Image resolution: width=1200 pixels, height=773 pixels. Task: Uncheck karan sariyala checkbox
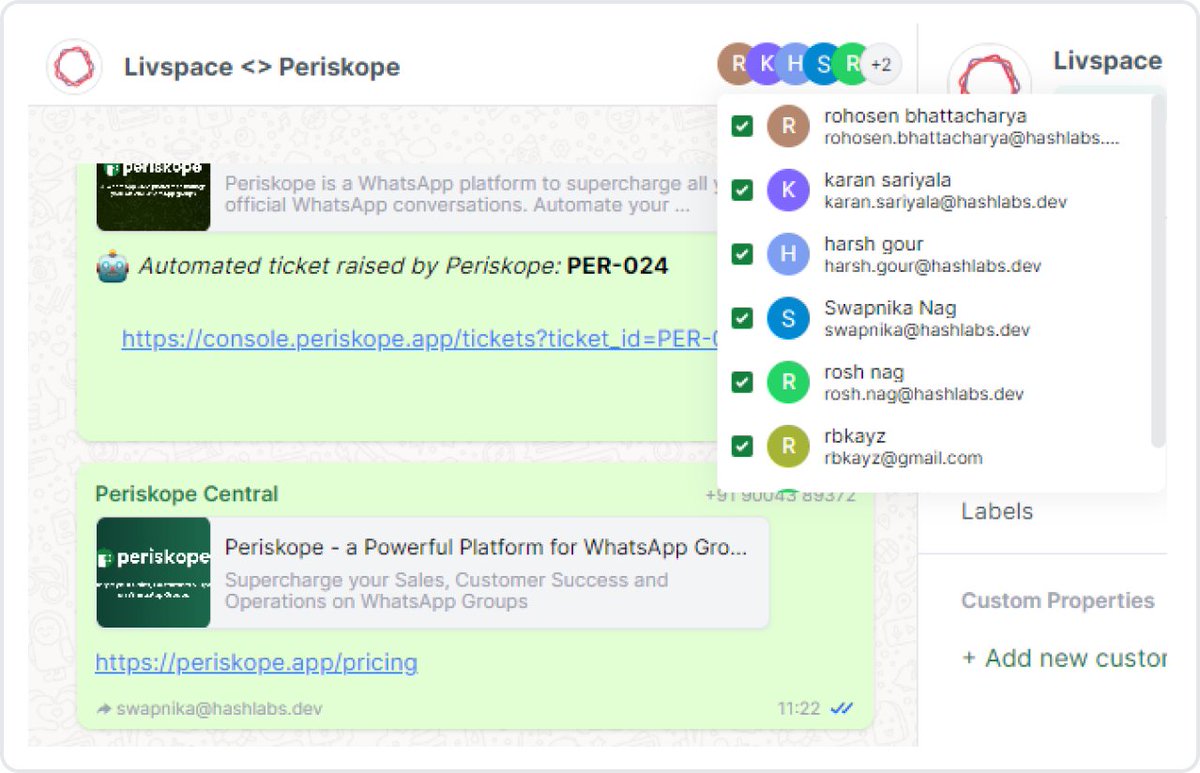pos(742,190)
